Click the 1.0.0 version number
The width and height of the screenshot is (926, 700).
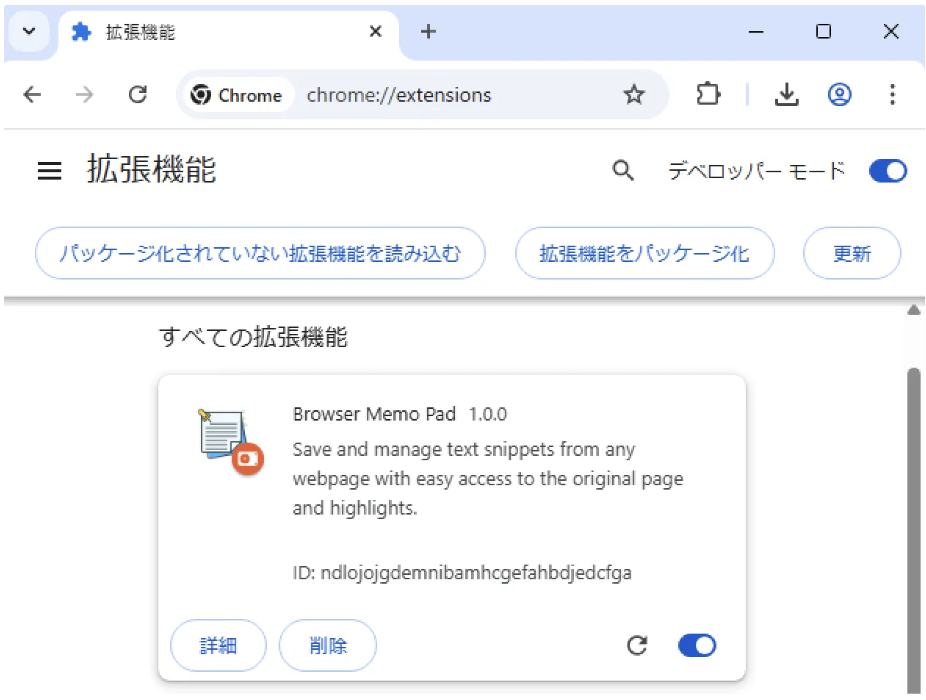(x=488, y=414)
